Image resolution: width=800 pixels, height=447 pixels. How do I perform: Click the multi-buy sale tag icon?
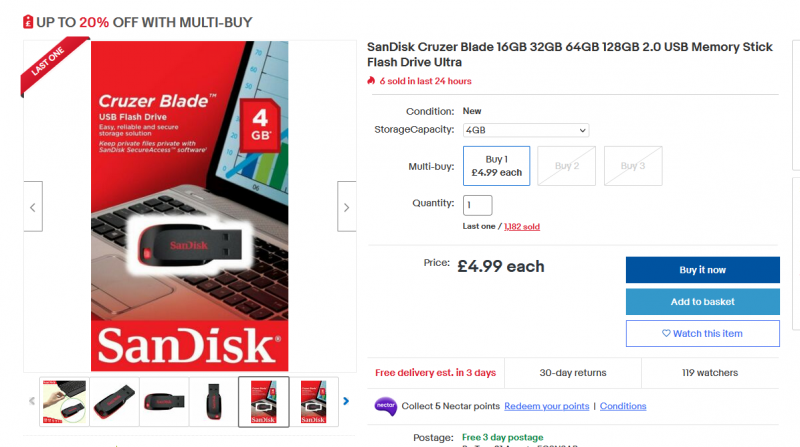28,22
